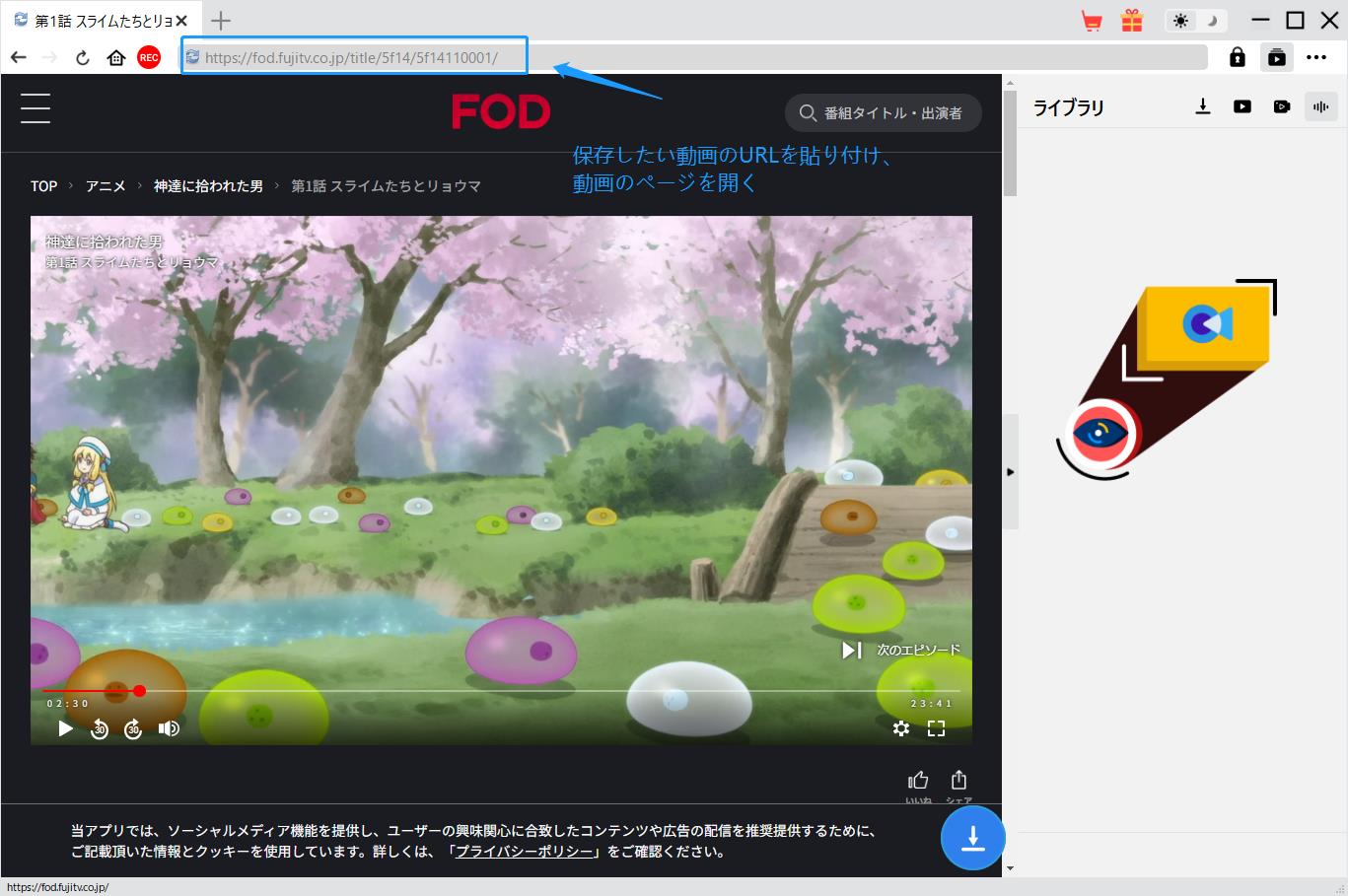Open a new tab with plus
The image size is (1348, 896).
[221, 20]
